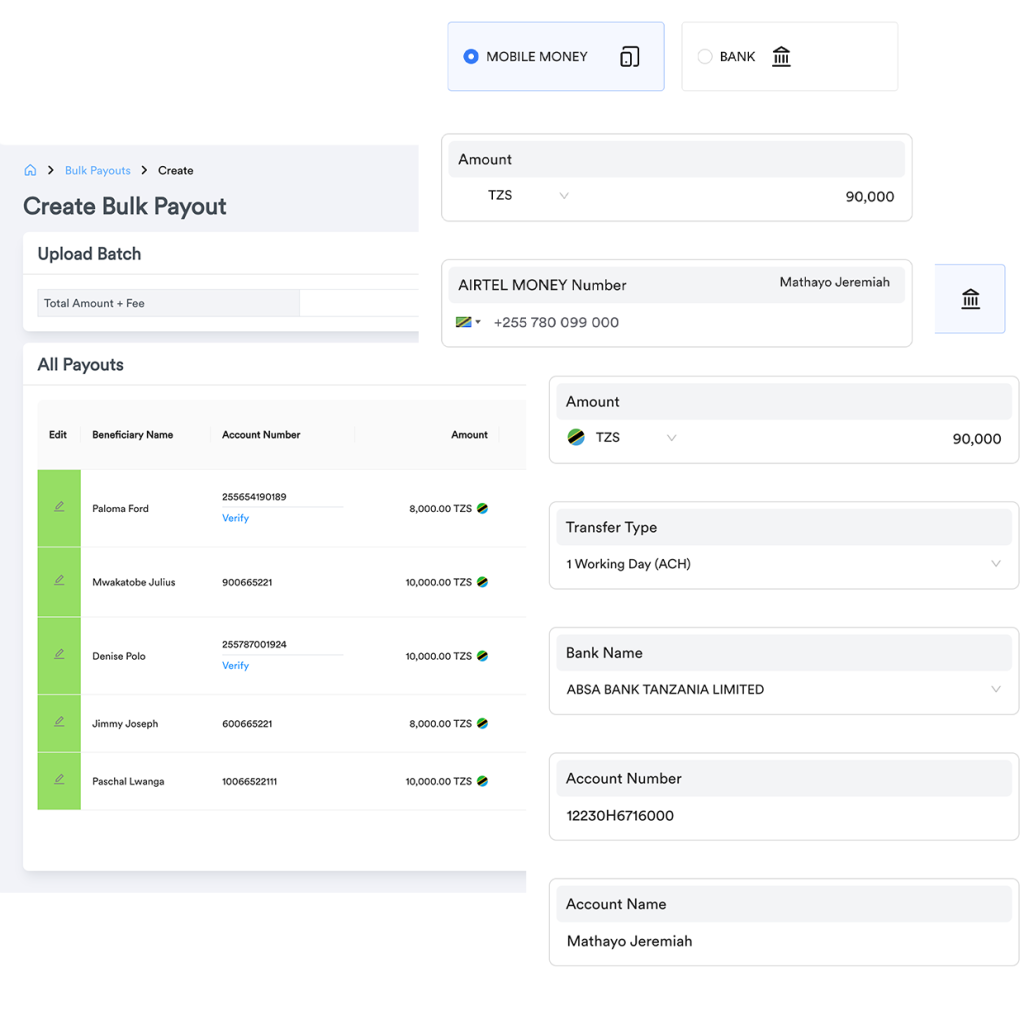Select the BANK radio button

coord(705,57)
